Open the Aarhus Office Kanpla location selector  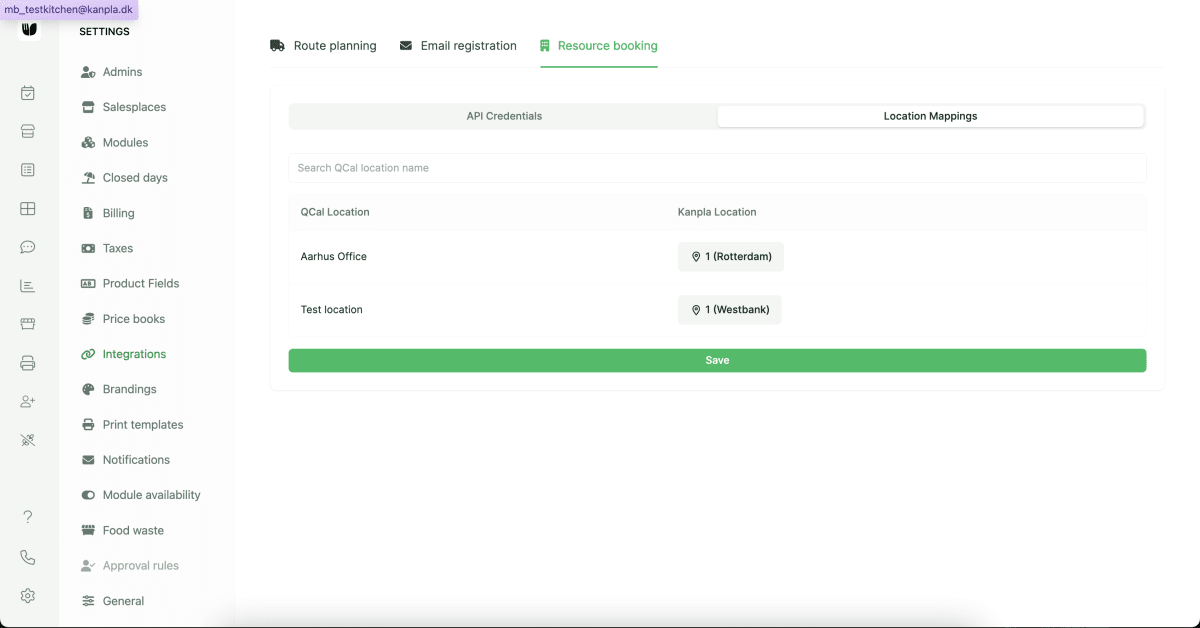(x=730, y=257)
